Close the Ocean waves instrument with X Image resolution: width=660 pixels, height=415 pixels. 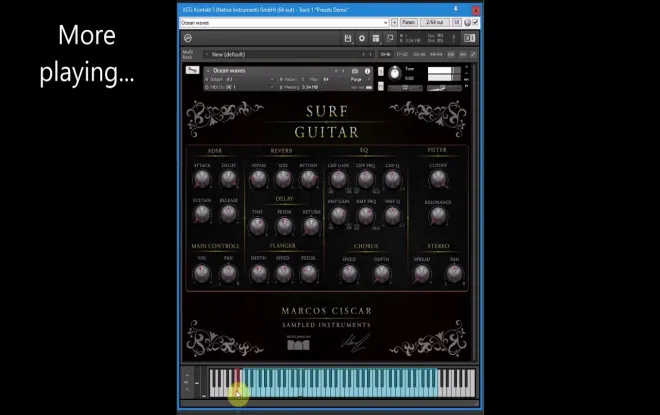(x=466, y=67)
